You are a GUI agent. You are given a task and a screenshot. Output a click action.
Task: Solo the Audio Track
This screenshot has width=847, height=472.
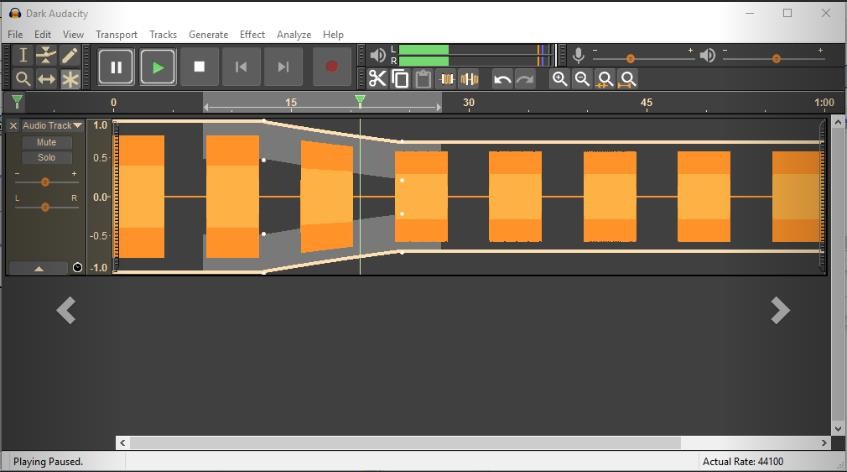pos(46,157)
